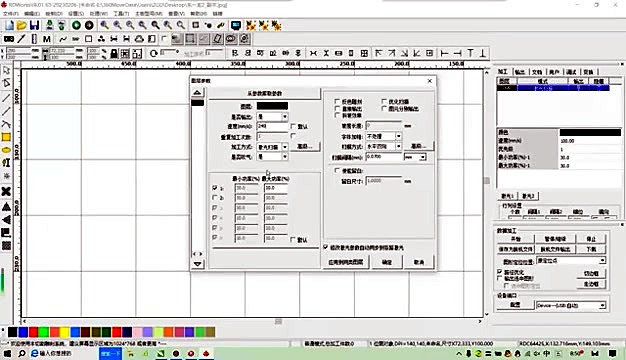Image resolution: width=626 pixels, height=360 pixels.
Task: Toggle the direct-output checkbox in the layer dialog
Action: tap(337, 108)
